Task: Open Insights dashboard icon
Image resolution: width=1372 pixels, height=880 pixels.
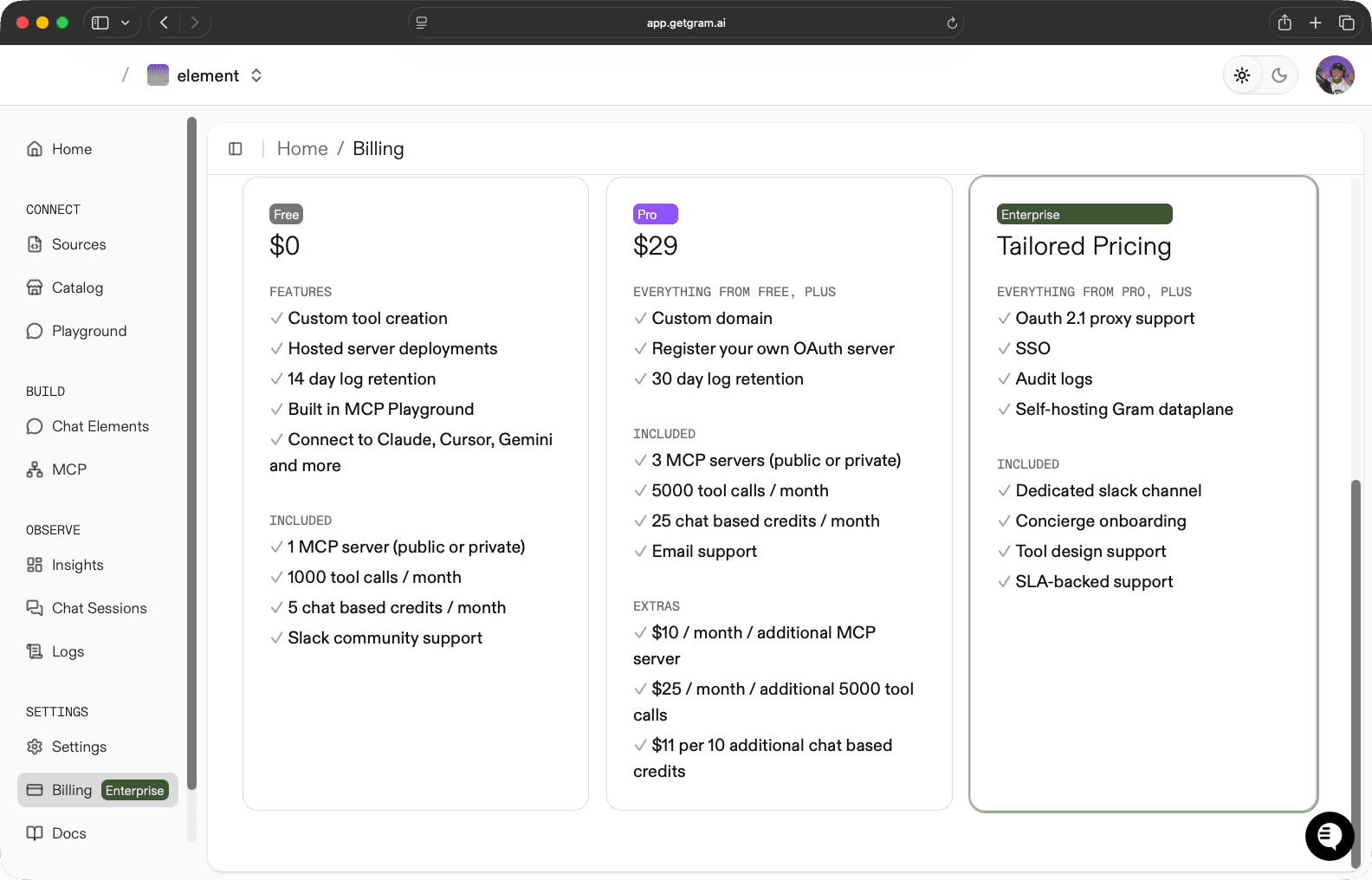Action: tap(35, 565)
